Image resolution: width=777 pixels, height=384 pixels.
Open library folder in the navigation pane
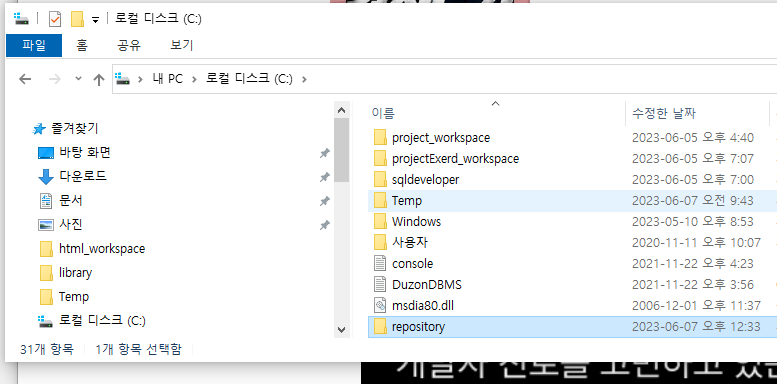tap(75, 273)
